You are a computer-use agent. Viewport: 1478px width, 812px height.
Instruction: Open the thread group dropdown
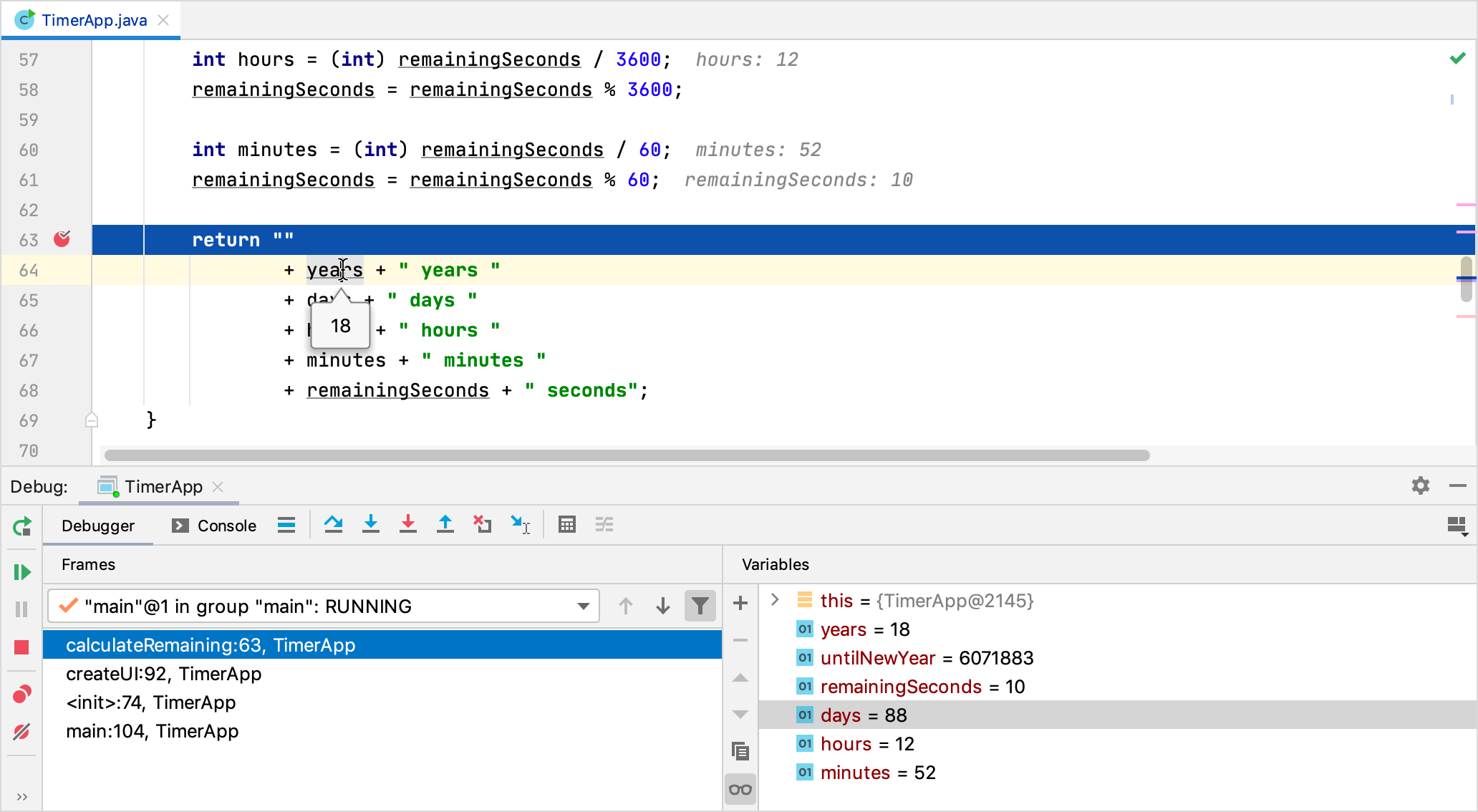pos(584,605)
